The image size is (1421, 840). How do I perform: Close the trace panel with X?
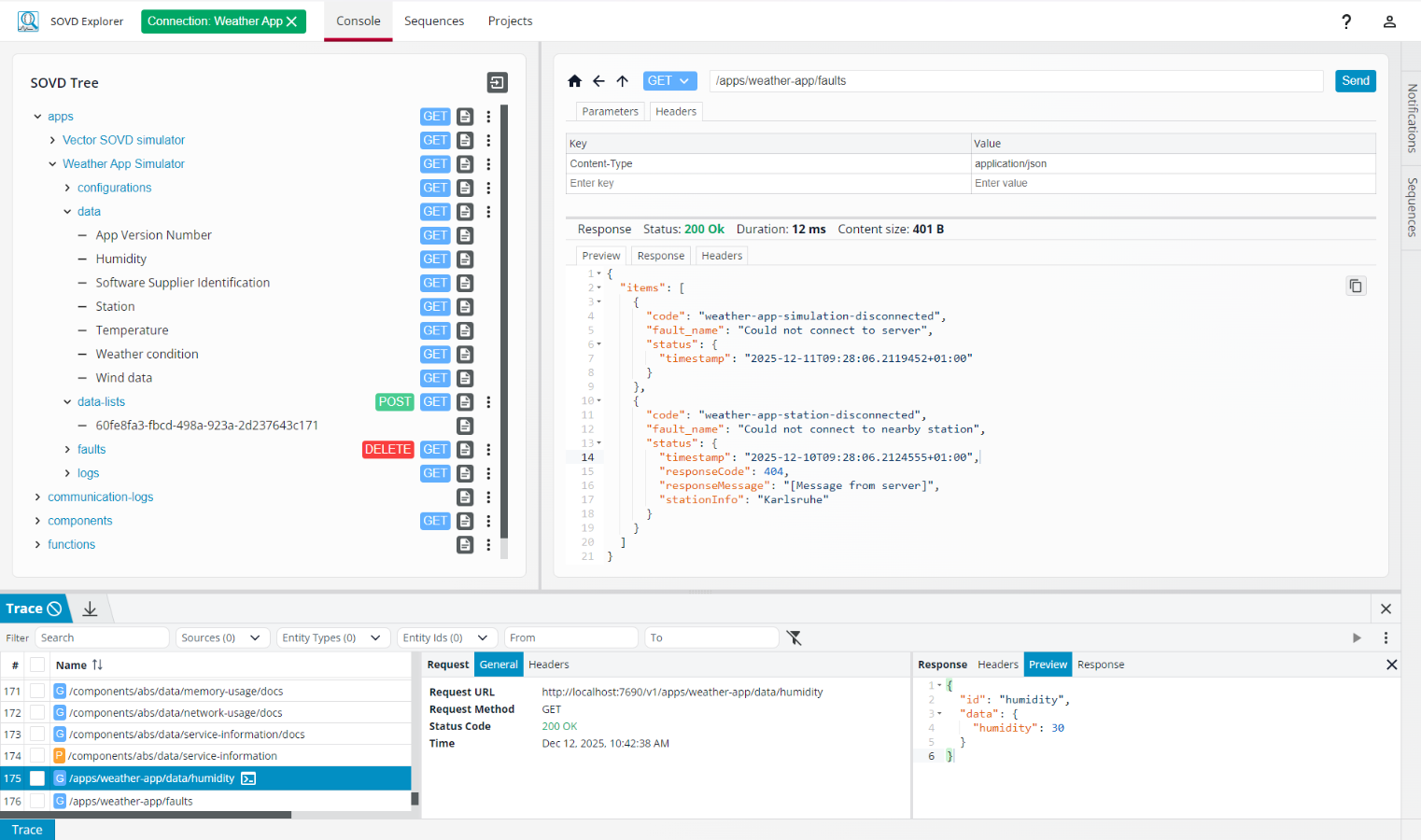(x=1386, y=609)
